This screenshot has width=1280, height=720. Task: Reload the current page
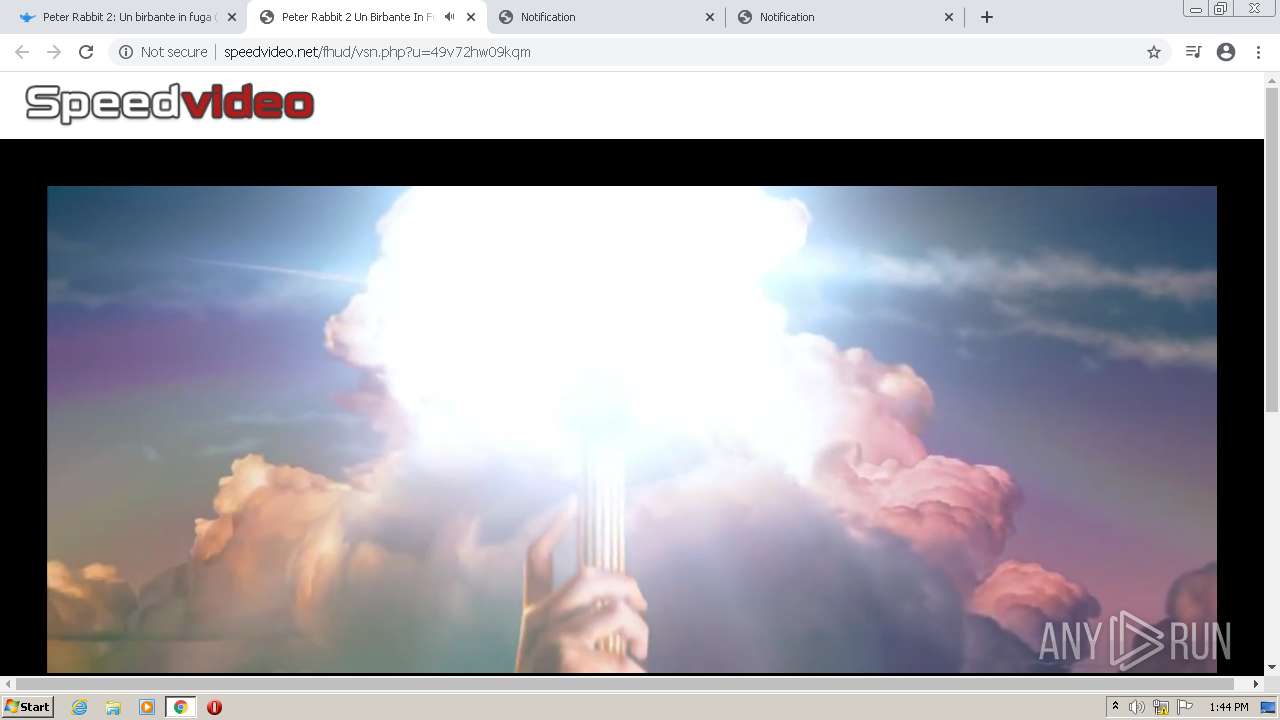point(86,52)
